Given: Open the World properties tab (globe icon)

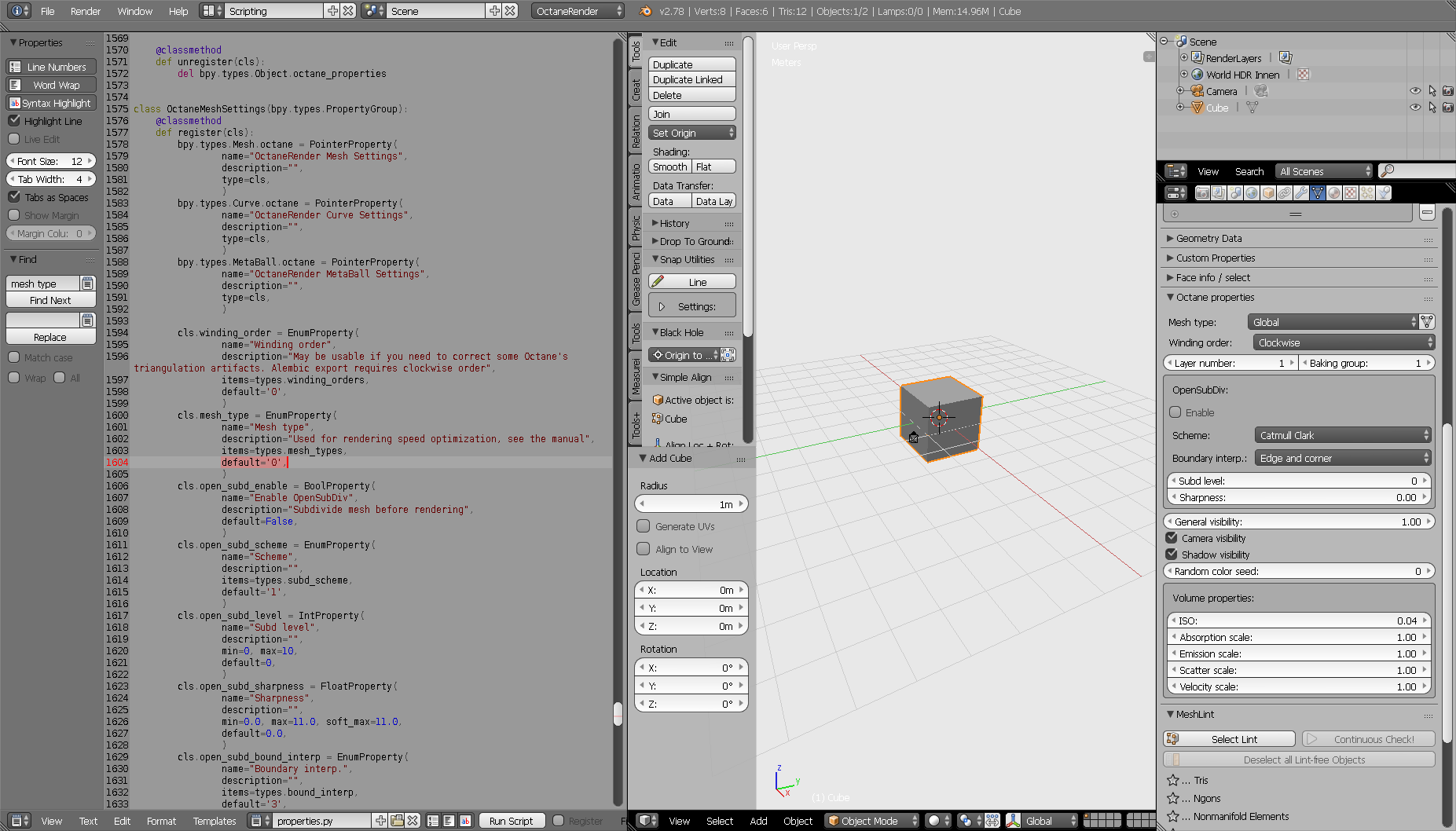Looking at the screenshot, I should pos(1252,192).
